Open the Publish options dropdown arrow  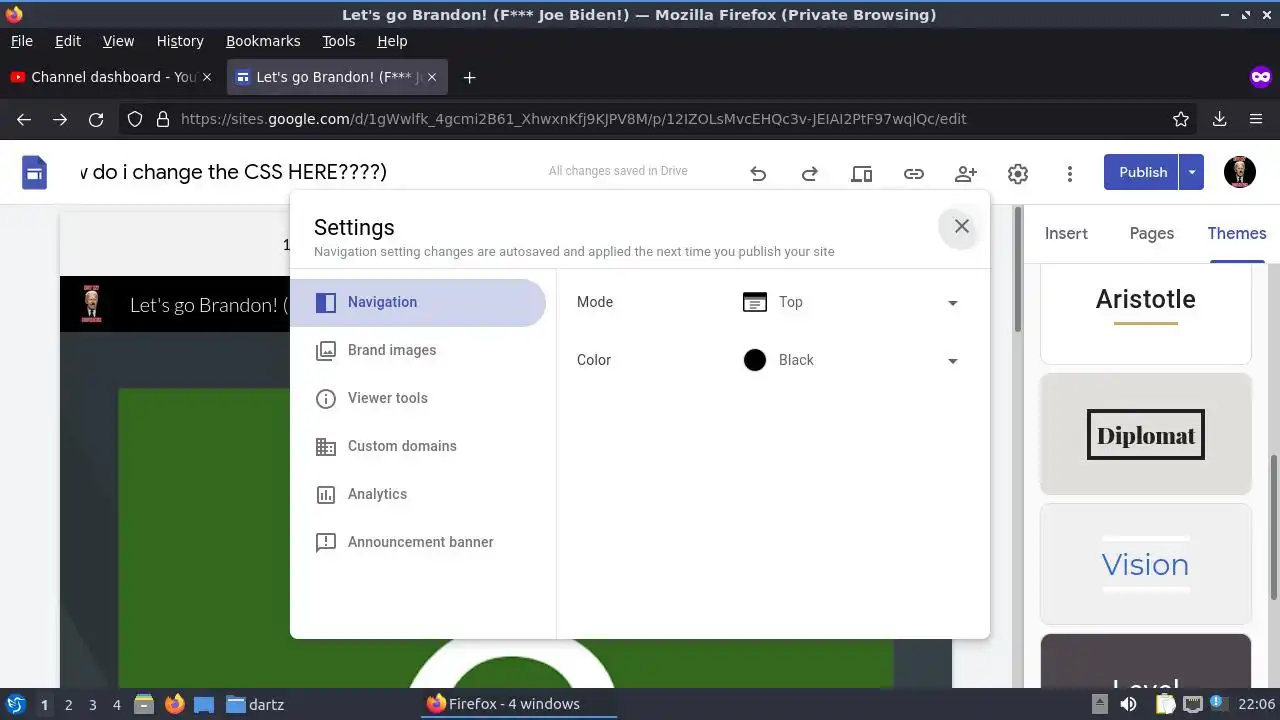[x=1192, y=172]
